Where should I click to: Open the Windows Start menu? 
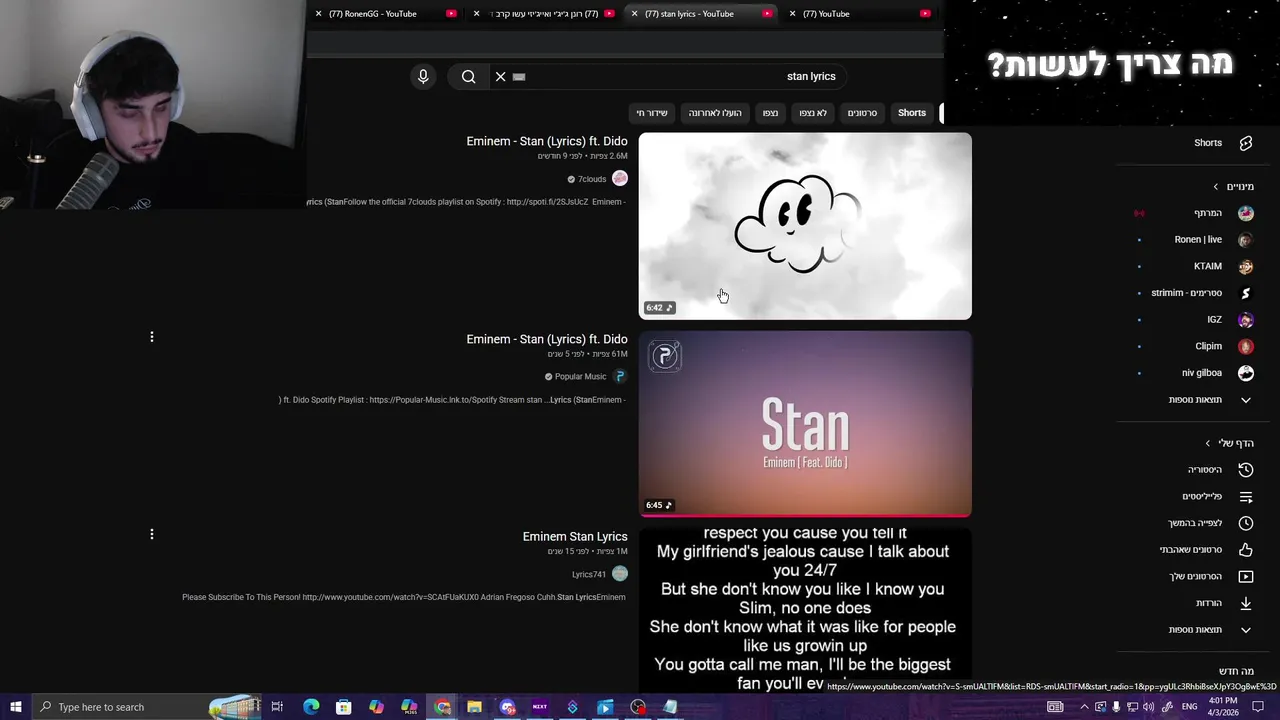15,707
